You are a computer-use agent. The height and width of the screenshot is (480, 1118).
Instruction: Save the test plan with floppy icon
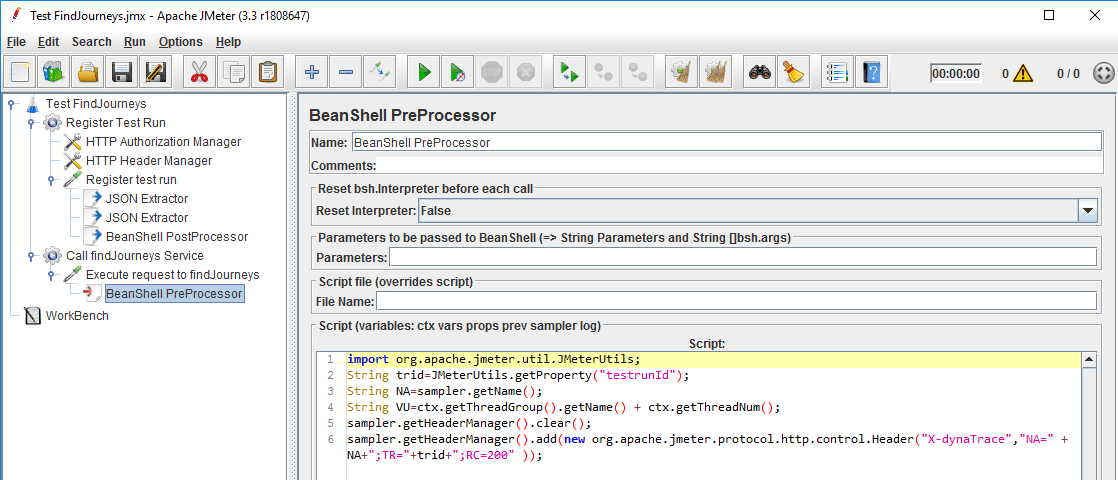(122, 72)
